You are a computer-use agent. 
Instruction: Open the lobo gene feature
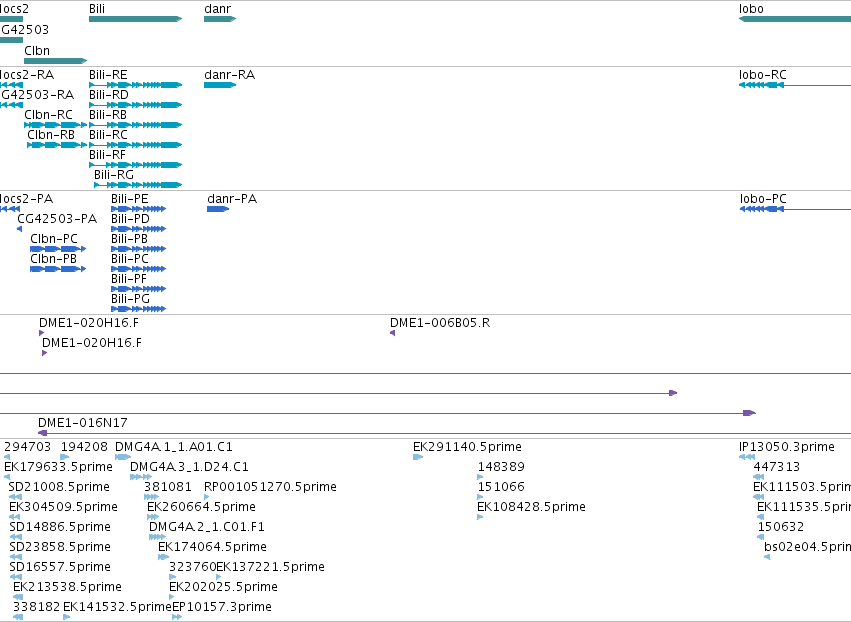tap(795, 19)
